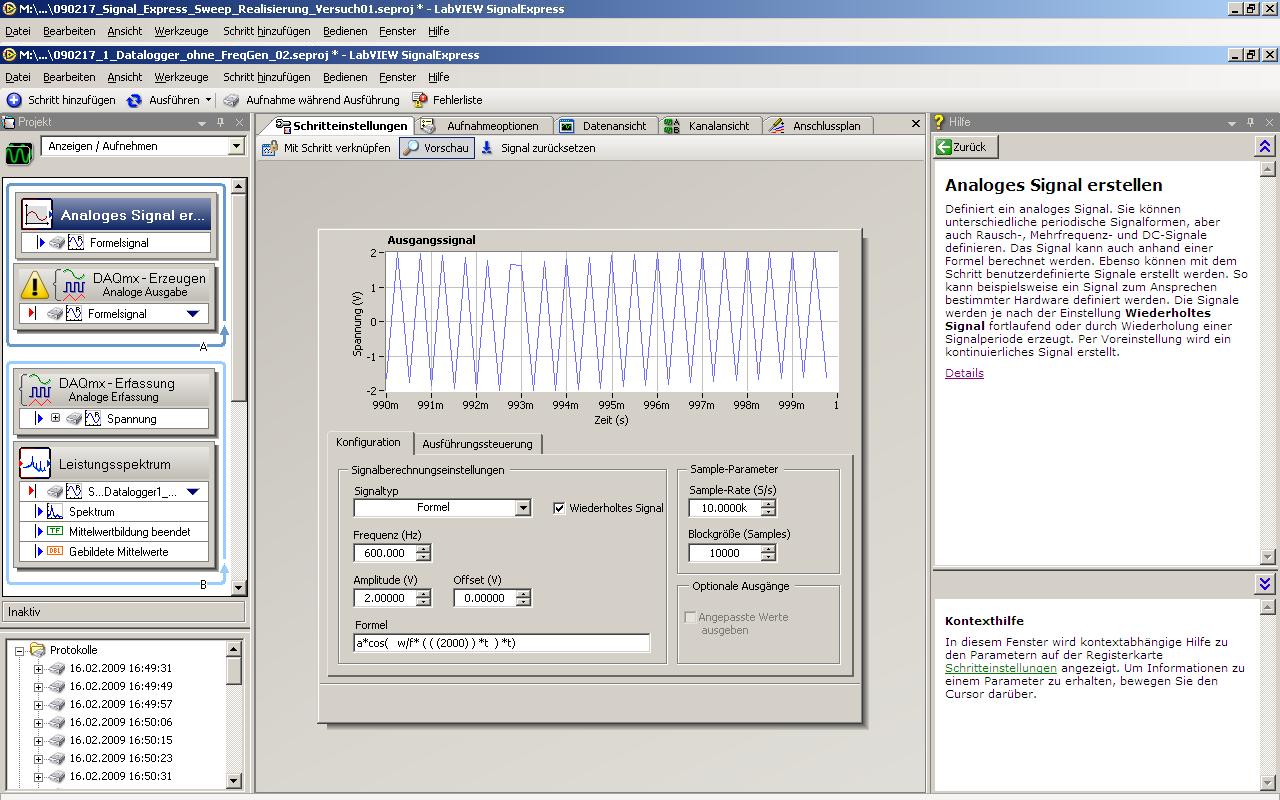Collapse the Protokolle tree node

[x=19, y=650]
